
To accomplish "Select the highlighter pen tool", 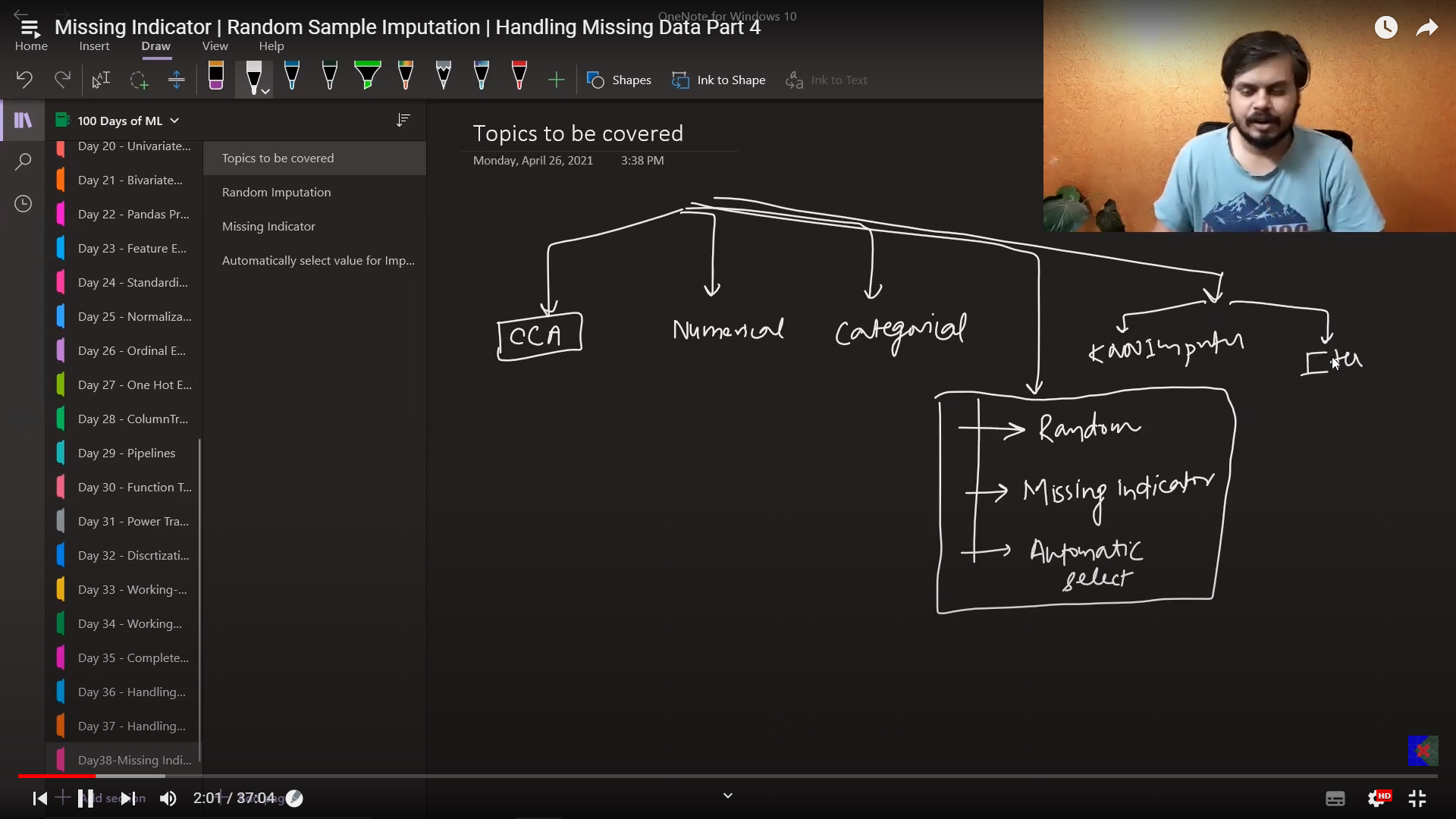I will [368, 78].
